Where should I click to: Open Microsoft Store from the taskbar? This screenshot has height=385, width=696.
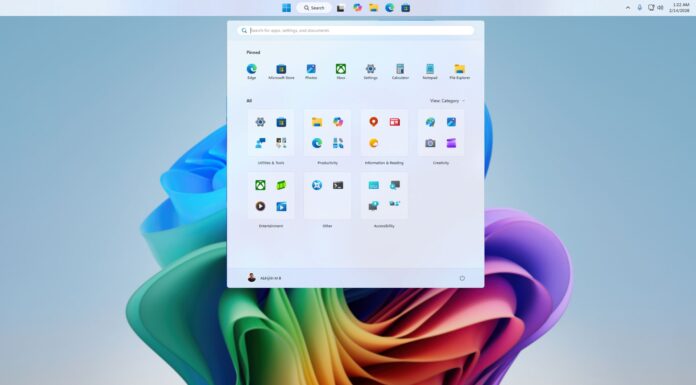tap(405, 8)
